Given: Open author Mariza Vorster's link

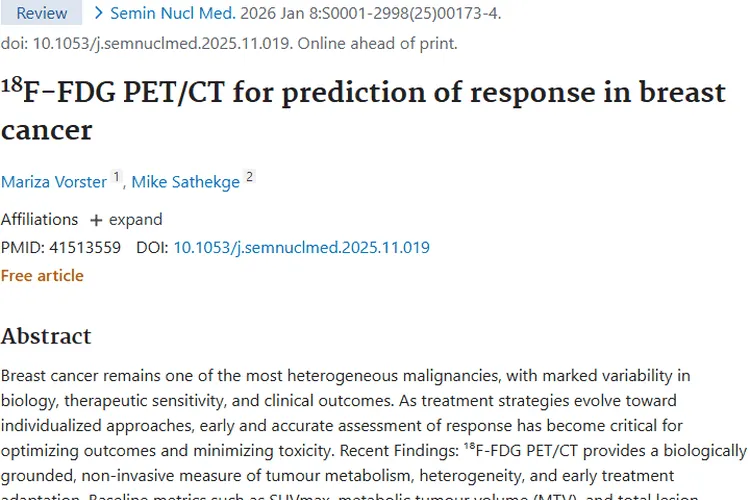Looking at the screenshot, I should click(x=54, y=181).
